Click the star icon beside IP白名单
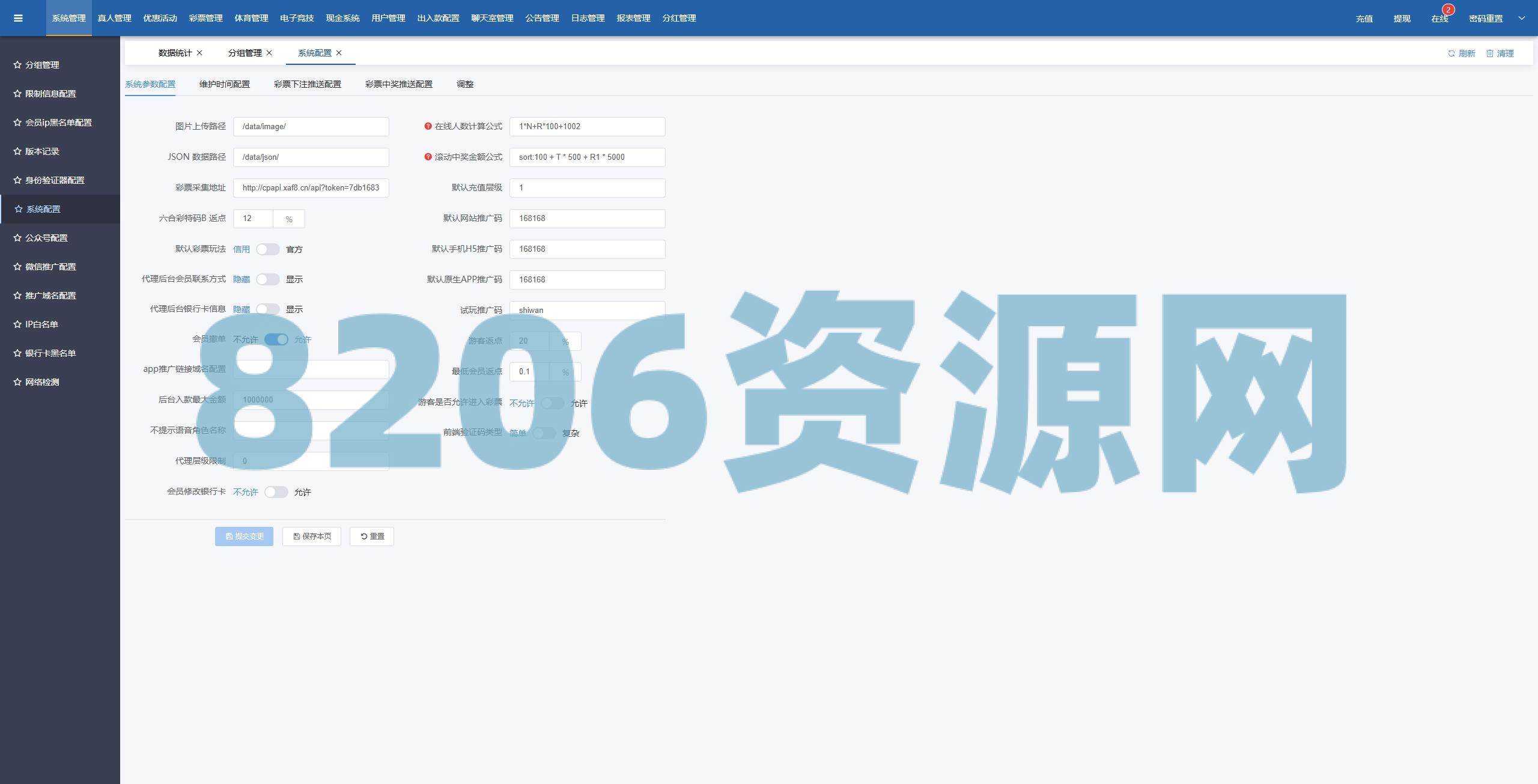This screenshot has height=784, width=1538. (17, 324)
